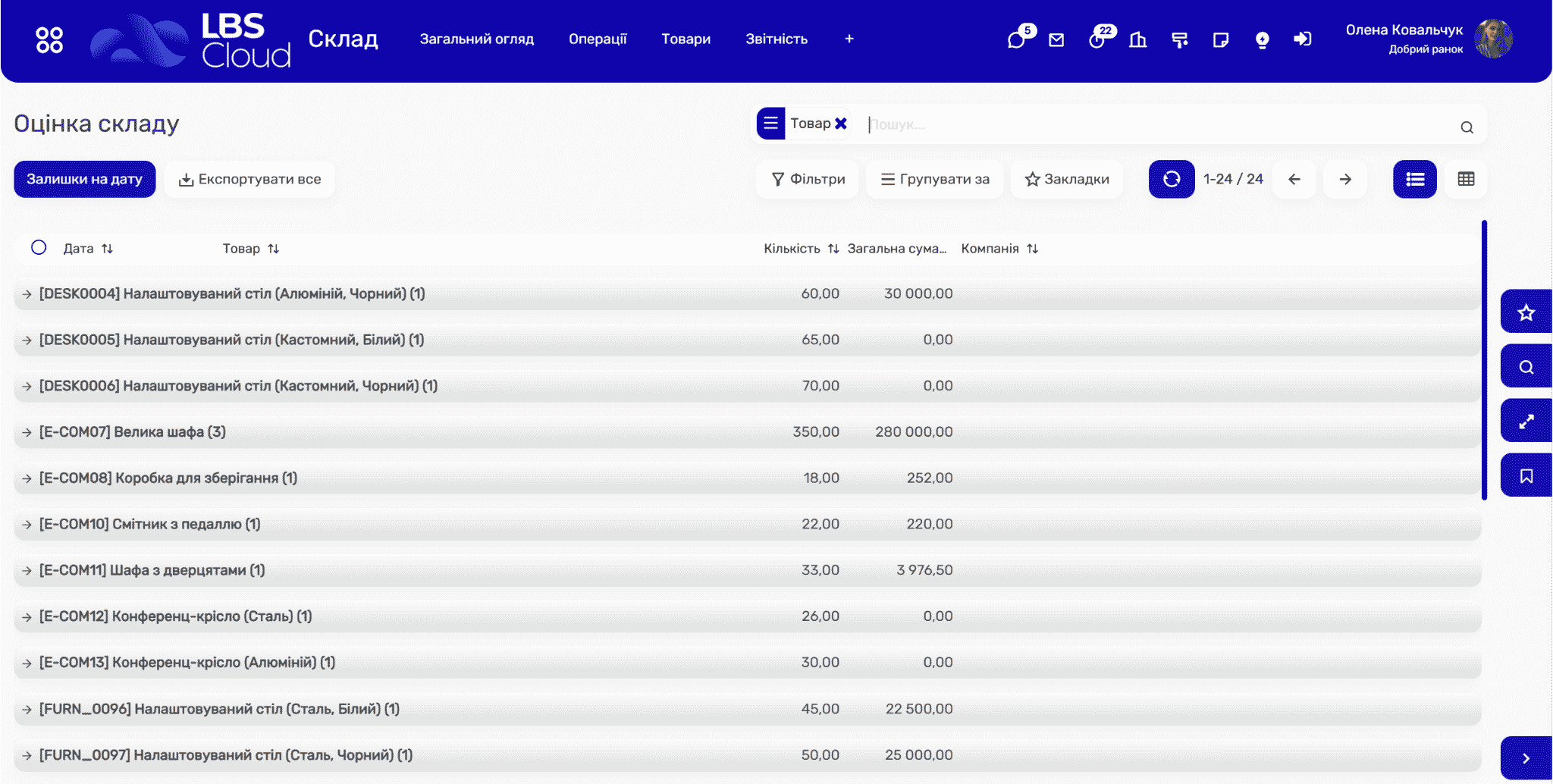
Task: Toggle the select-all circle in table header
Action: 39,247
